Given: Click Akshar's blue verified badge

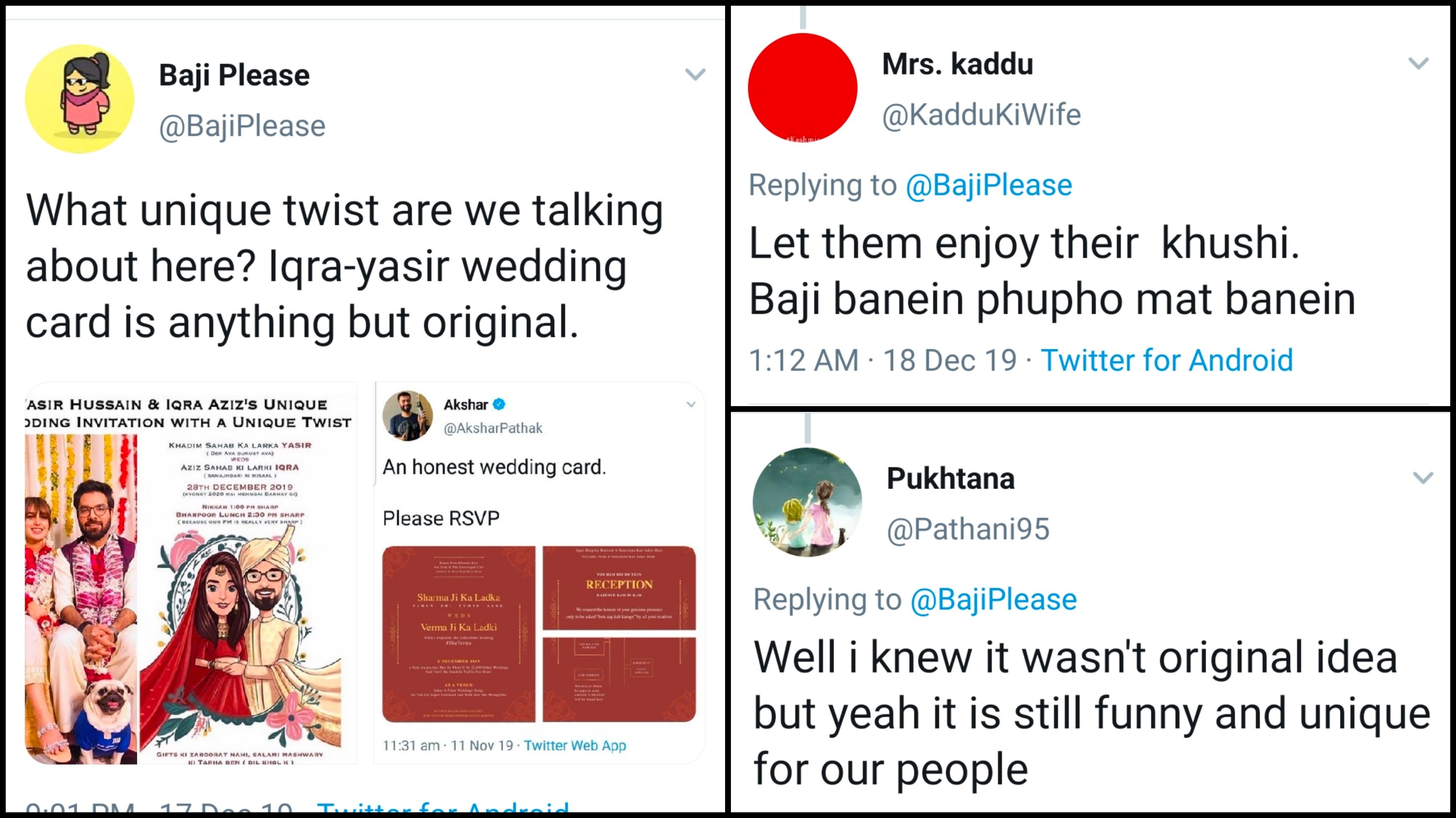Looking at the screenshot, I should pos(499,405).
